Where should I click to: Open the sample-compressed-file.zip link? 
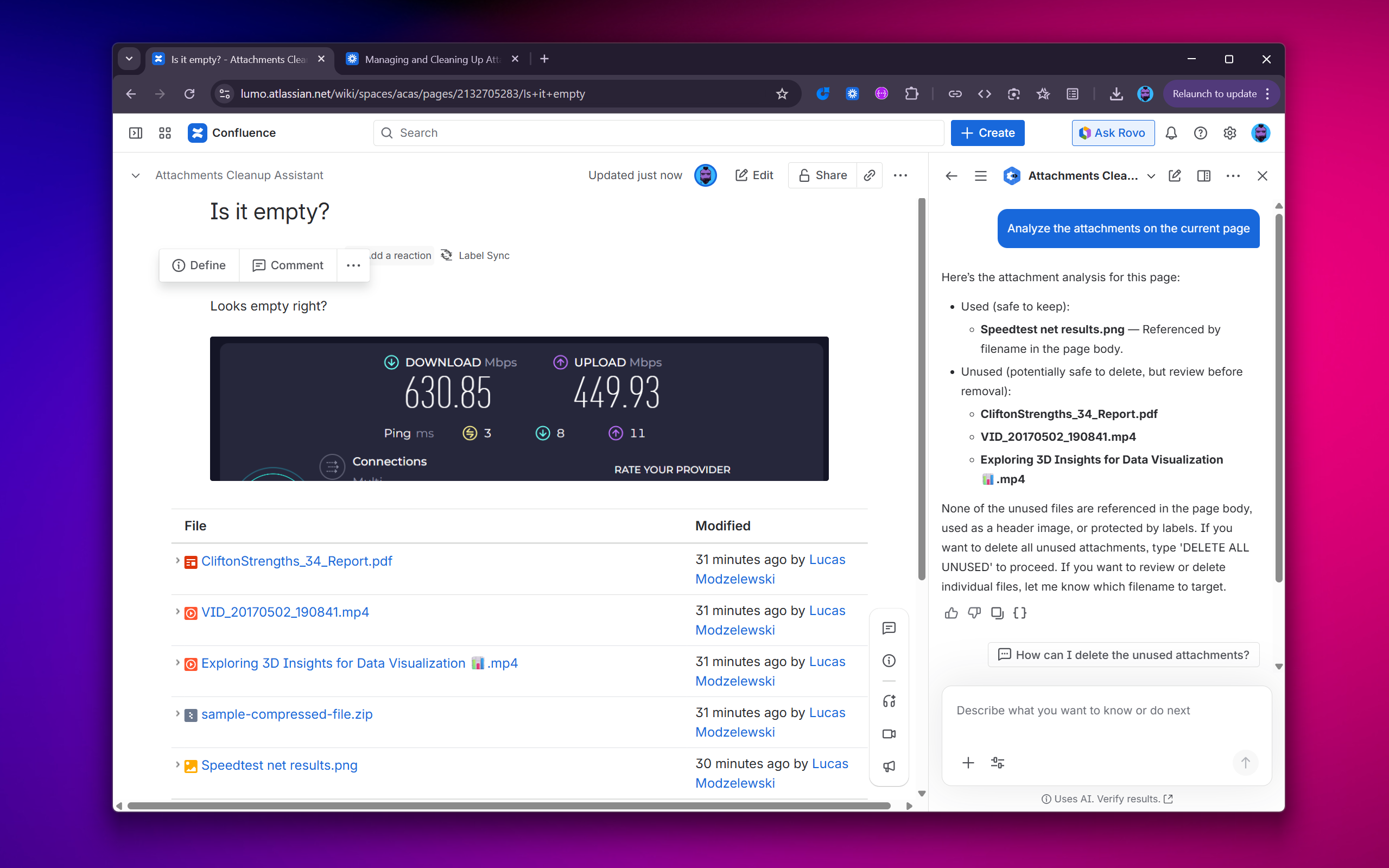coord(287,714)
